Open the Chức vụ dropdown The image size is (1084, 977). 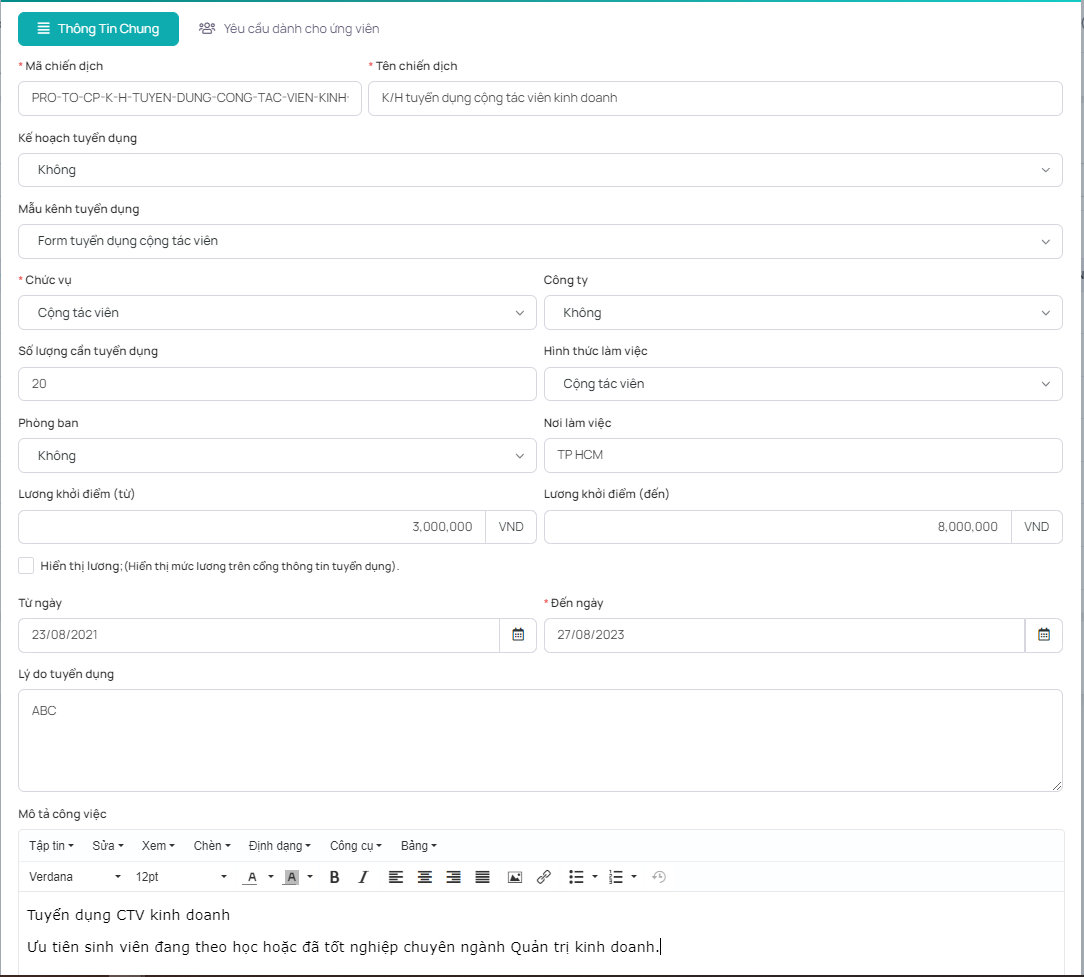[x=277, y=313]
